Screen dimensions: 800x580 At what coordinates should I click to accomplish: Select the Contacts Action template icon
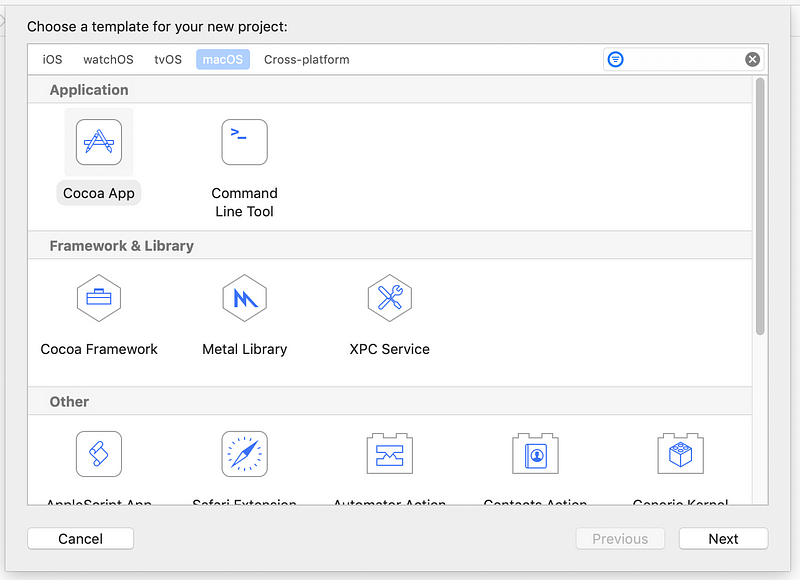[535, 453]
